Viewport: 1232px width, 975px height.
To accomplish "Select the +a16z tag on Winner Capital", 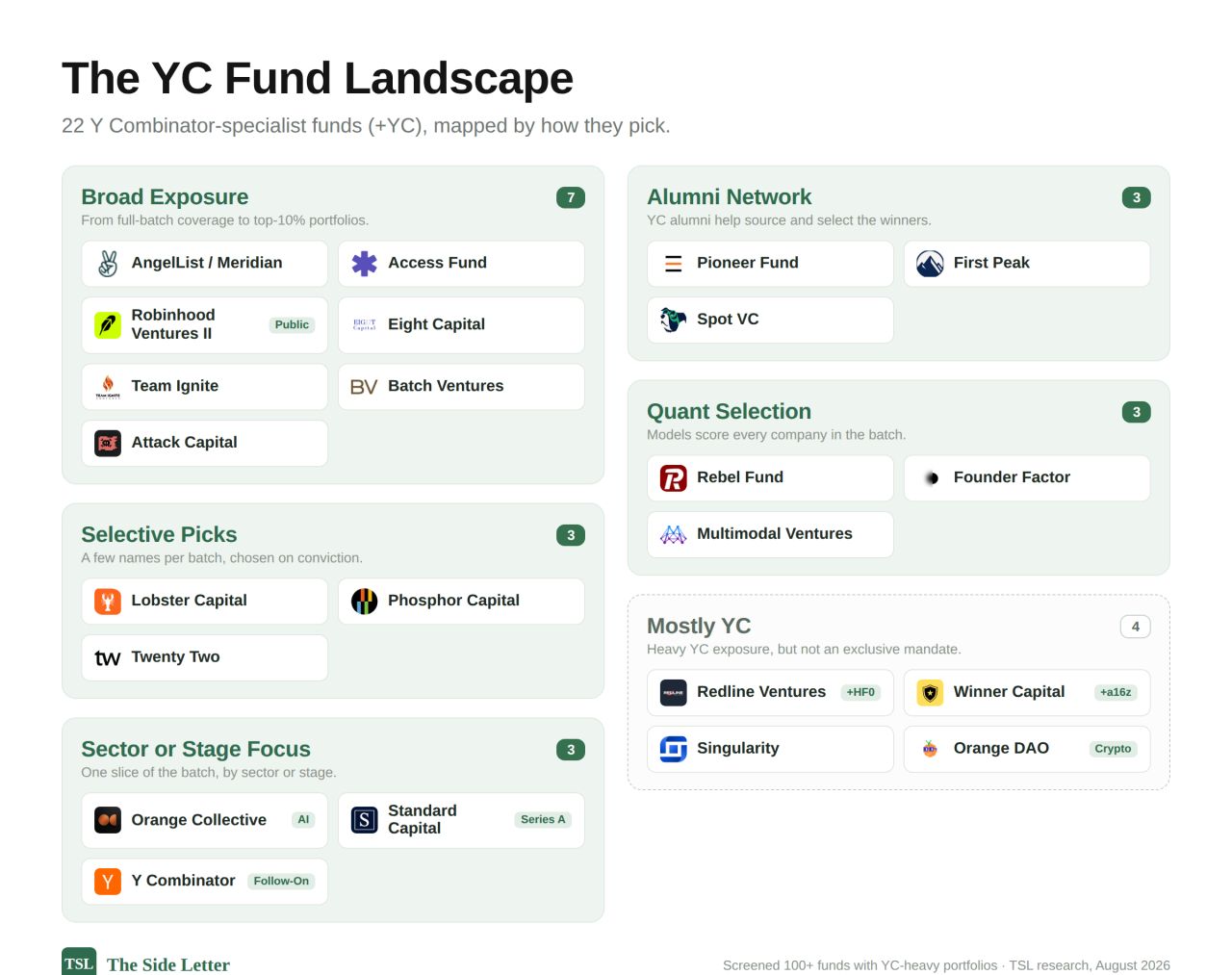I will point(1116,693).
